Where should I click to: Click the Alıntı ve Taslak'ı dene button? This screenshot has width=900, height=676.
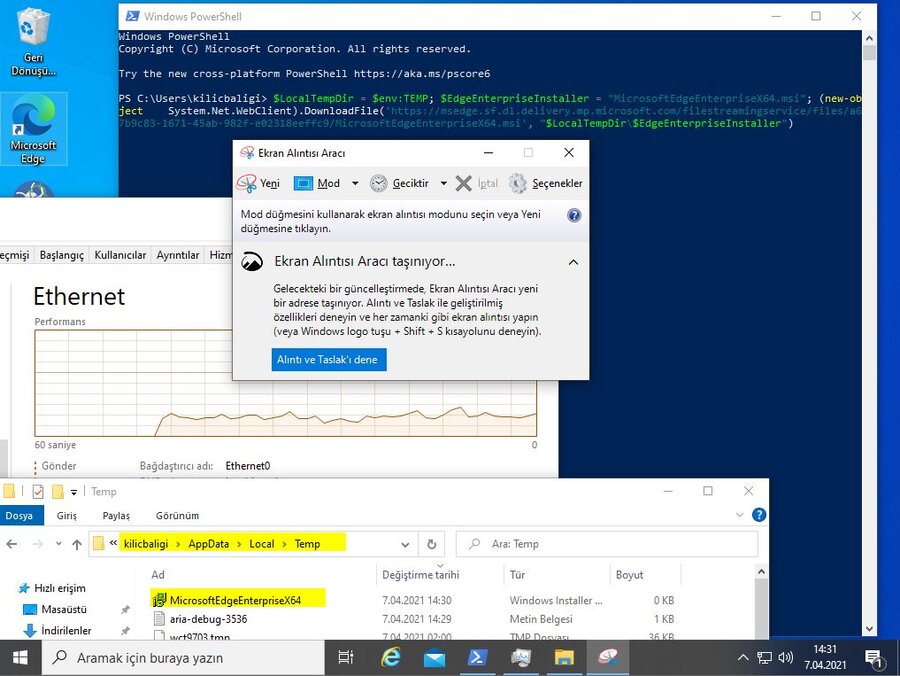[x=328, y=360]
